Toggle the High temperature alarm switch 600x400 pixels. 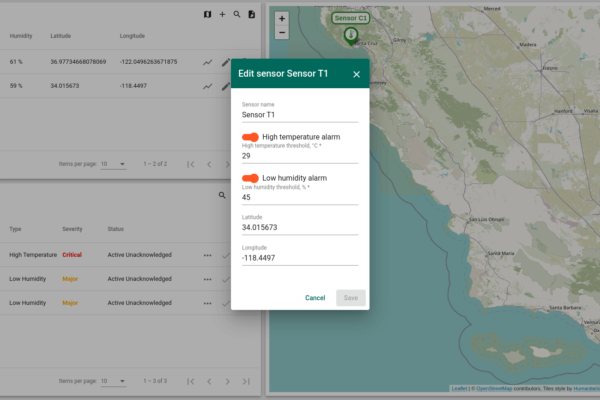click(250, 137)
